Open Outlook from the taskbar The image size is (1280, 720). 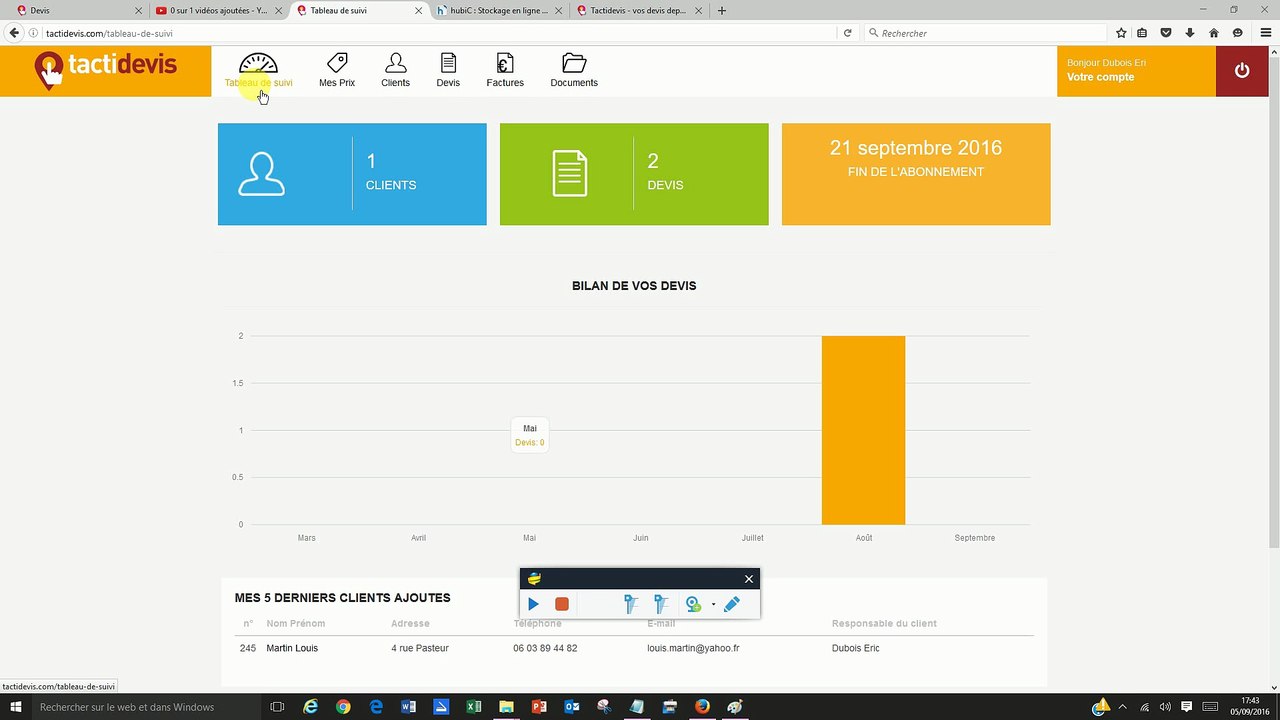click(571, 707)
